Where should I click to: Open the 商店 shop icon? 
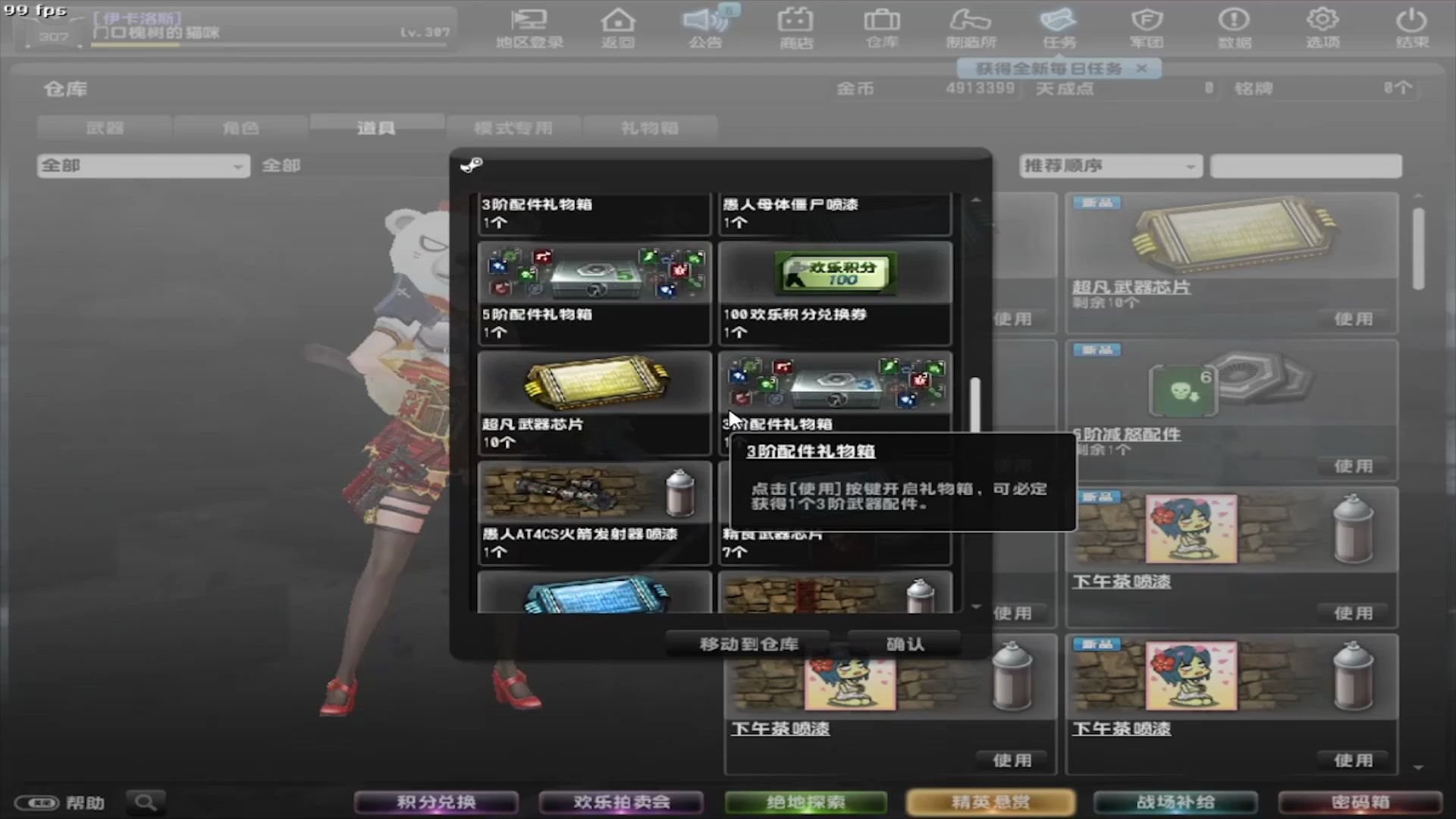pyautogui.click(x=795, y=27)
